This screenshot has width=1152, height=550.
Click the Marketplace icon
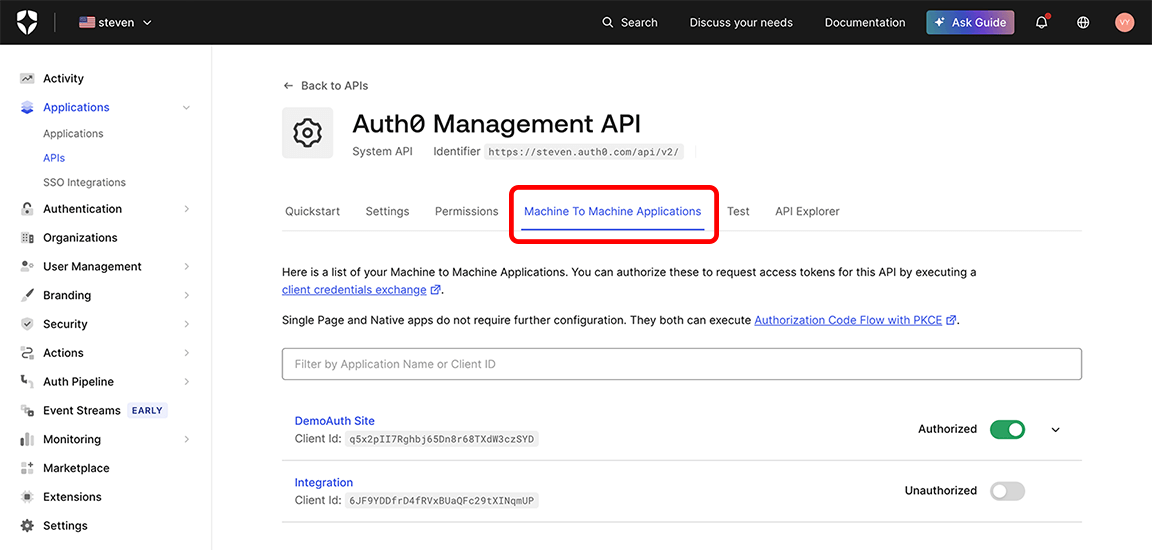[x=27, y=468]
